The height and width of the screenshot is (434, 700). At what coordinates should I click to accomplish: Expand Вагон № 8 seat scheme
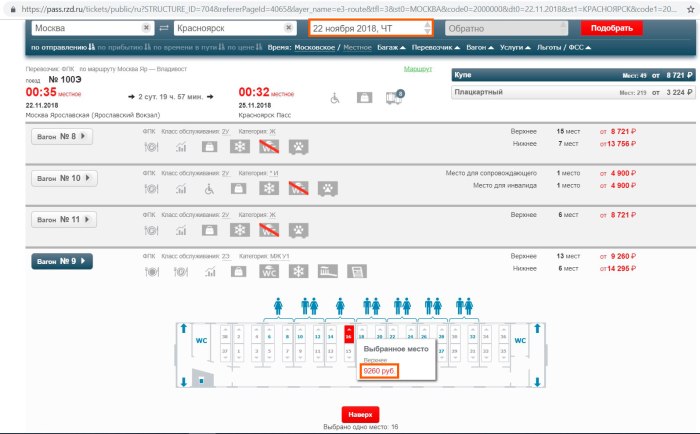pyautogui.click(x=62, y=137)
